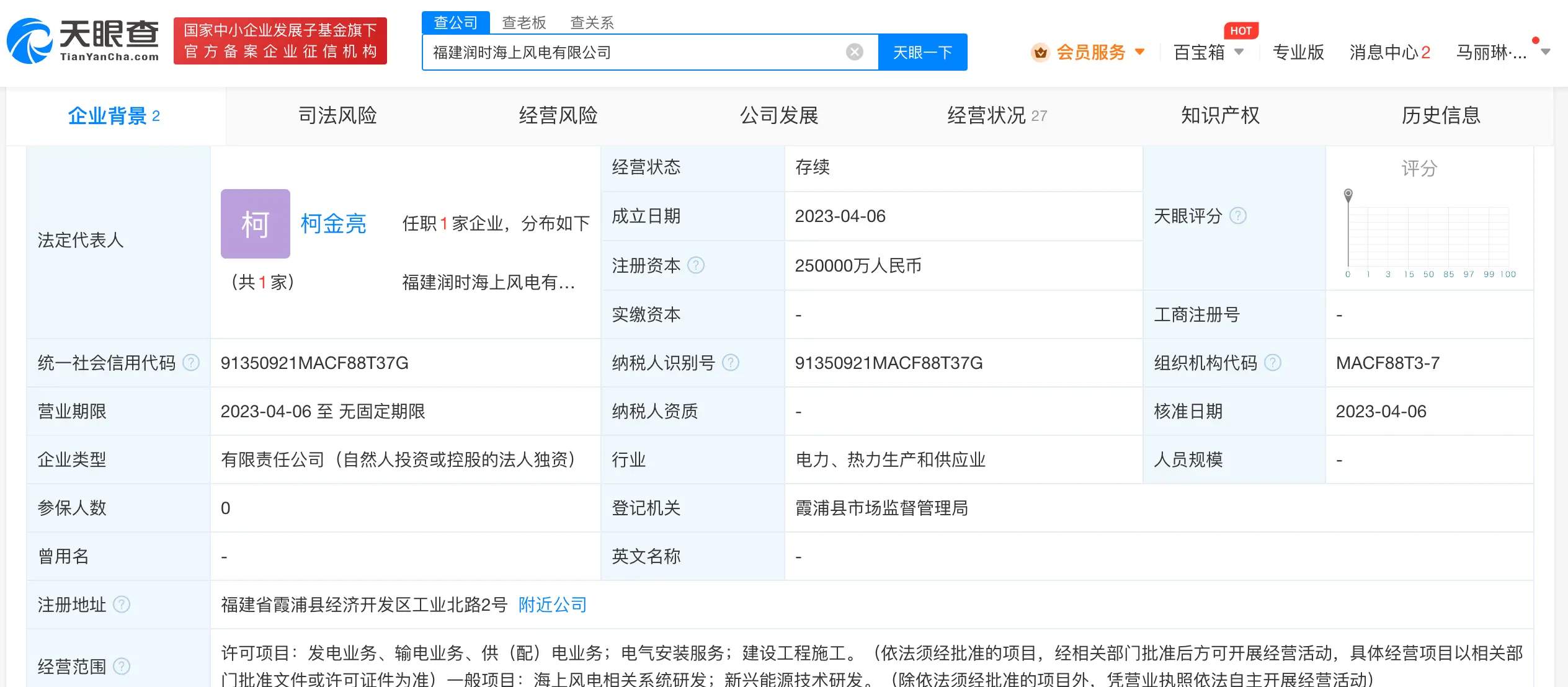1568x687 pixels.
Task: Open 消息中心 notifications link
Action: (x=1389, y=53)
